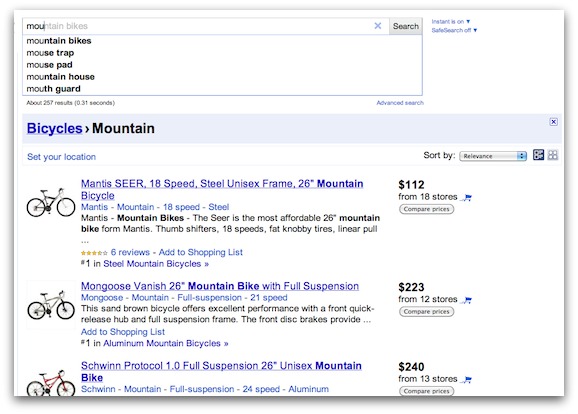The width and height of the screenshot is (578, 414).
Task: Click the Search button
Action: pos(405,26)
